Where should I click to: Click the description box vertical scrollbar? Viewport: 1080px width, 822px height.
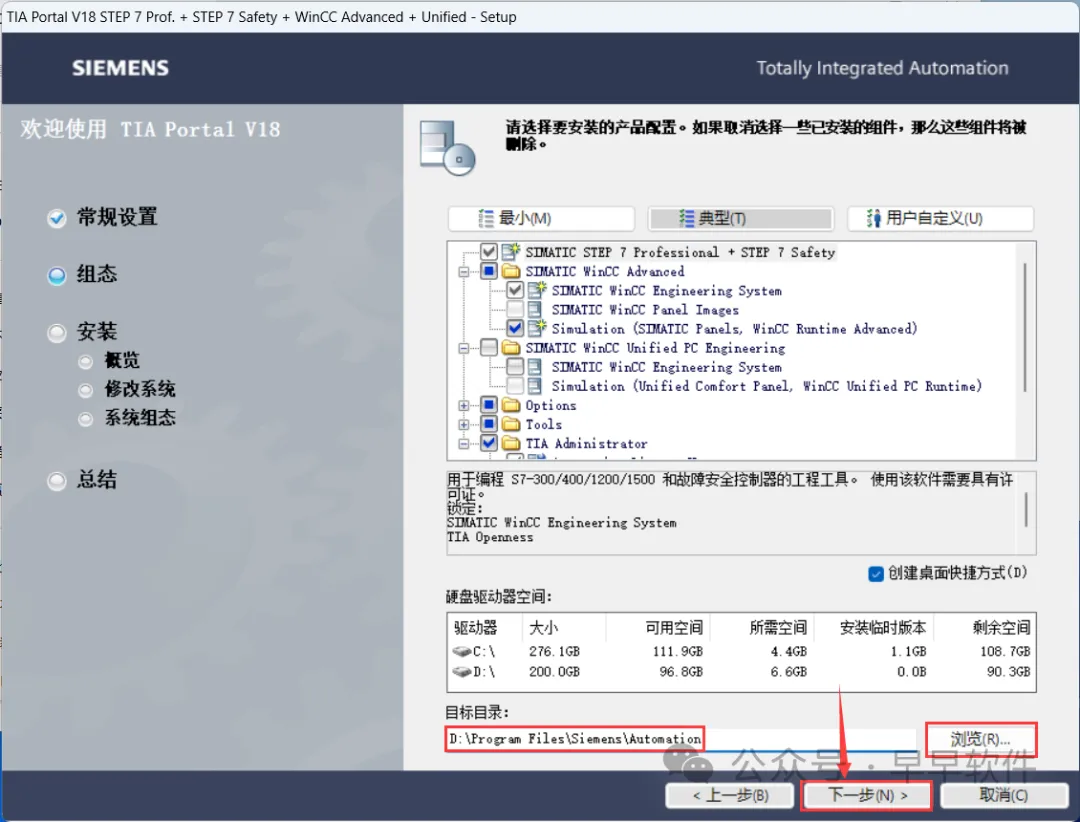pyautogui.click(x=1026, y=510)
